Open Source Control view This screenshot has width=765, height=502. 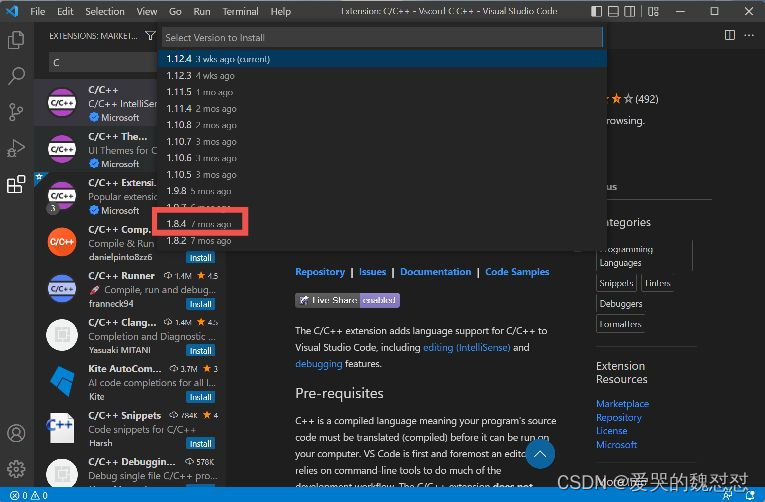(16, 112)
